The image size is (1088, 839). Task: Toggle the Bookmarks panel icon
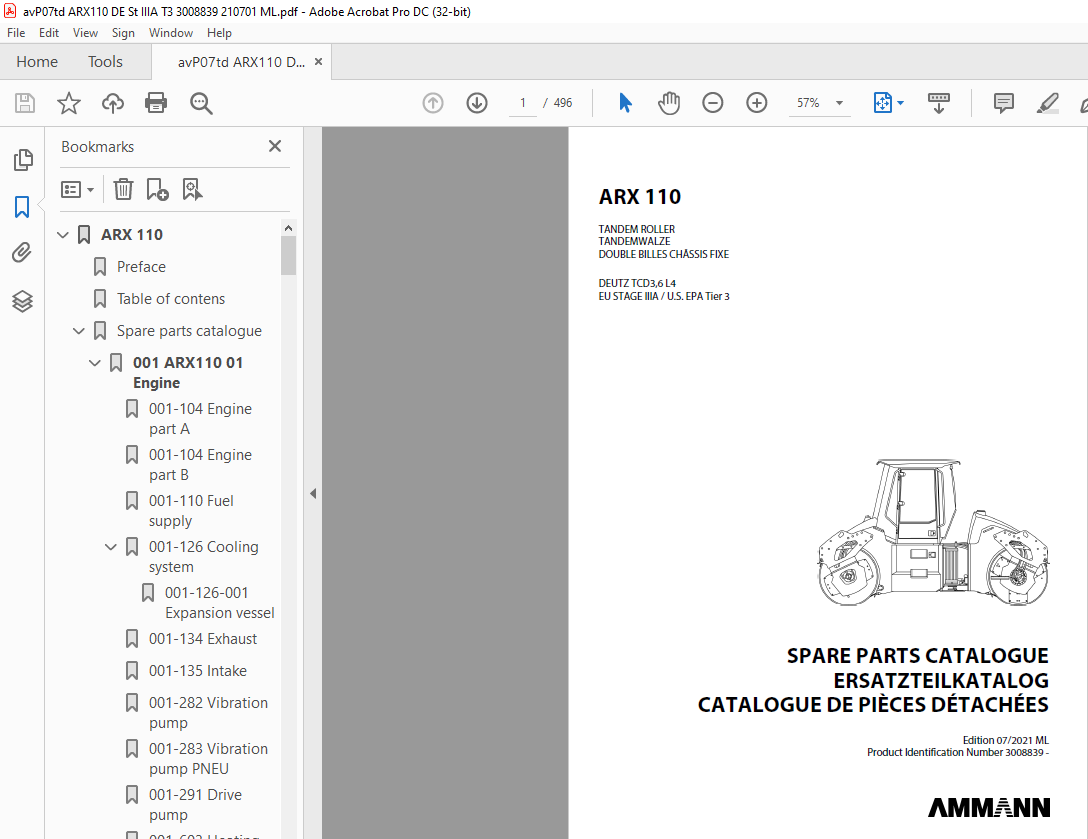22,207
